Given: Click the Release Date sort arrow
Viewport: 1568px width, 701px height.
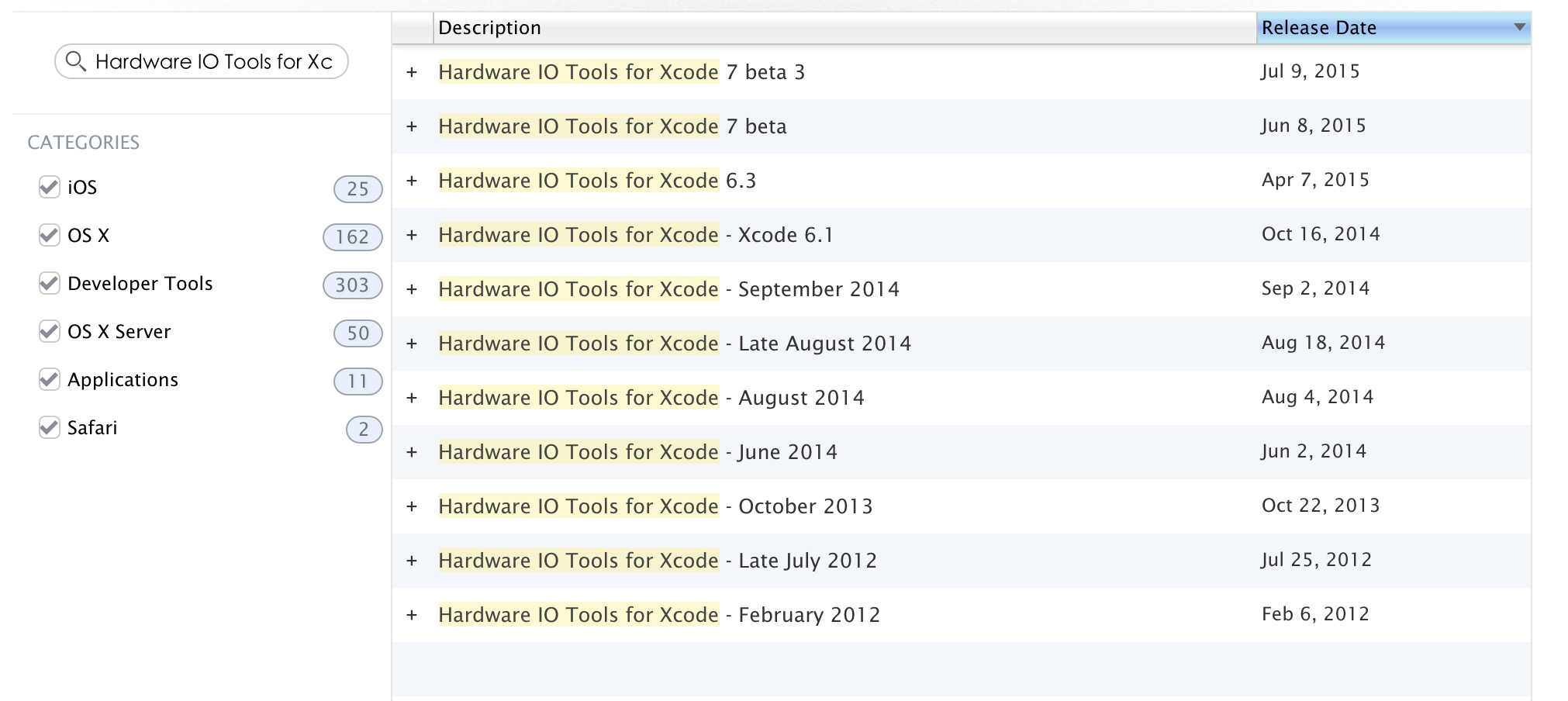Looking at the screenshot, I should (x=1519, y=27).
